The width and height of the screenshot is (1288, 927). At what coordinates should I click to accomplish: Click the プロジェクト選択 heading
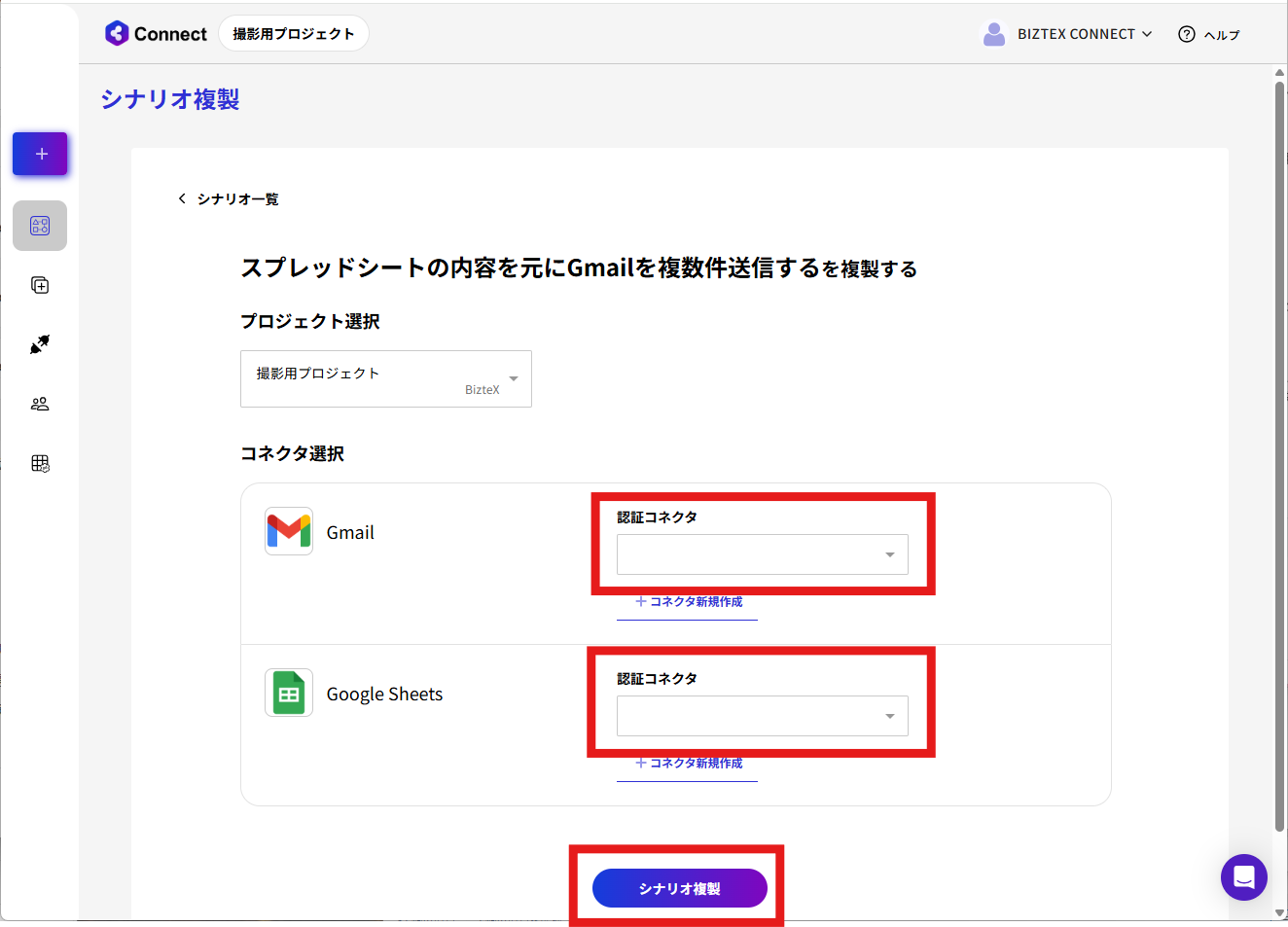[x=310, y=322]
